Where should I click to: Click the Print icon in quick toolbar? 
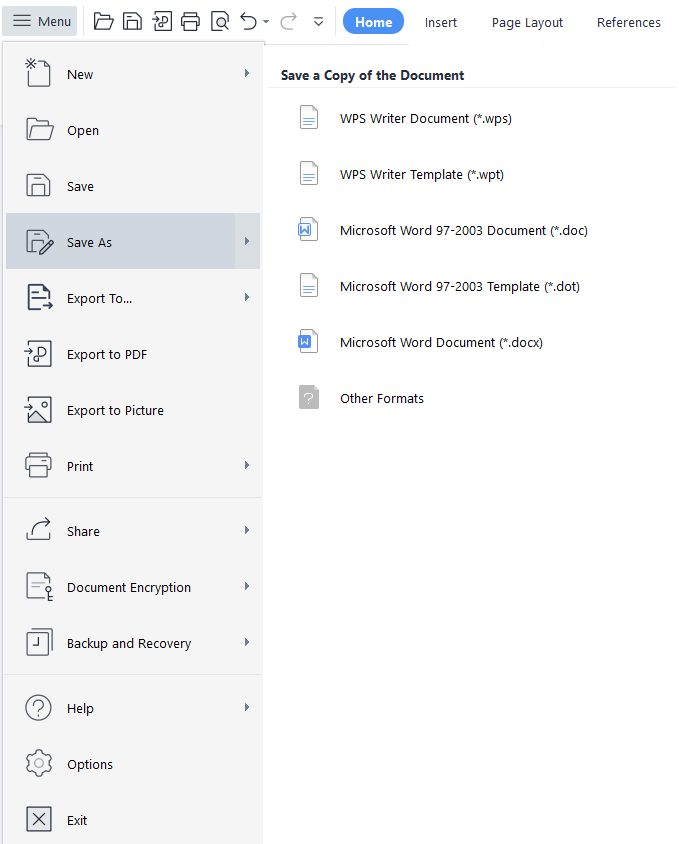pyautogui.click(x=190, y=22)
